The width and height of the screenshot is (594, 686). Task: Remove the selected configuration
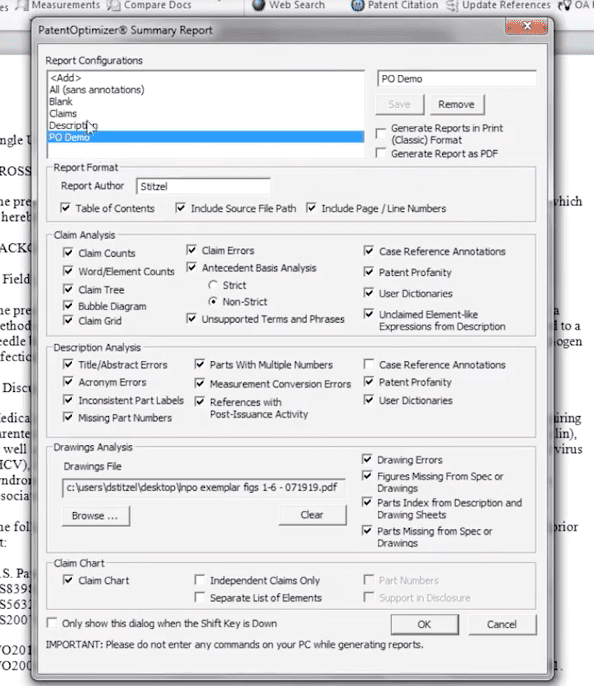[x=457, y=105]
